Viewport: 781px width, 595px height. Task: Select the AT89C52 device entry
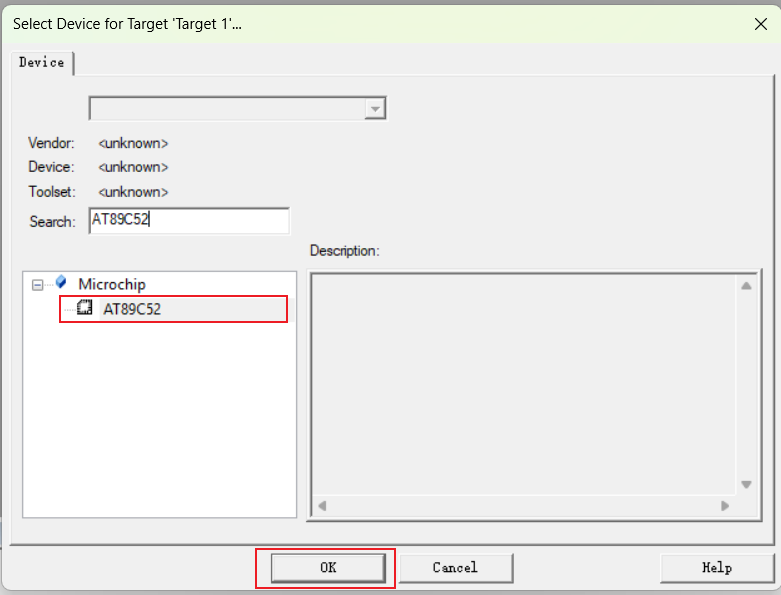[x=173, y=309]
